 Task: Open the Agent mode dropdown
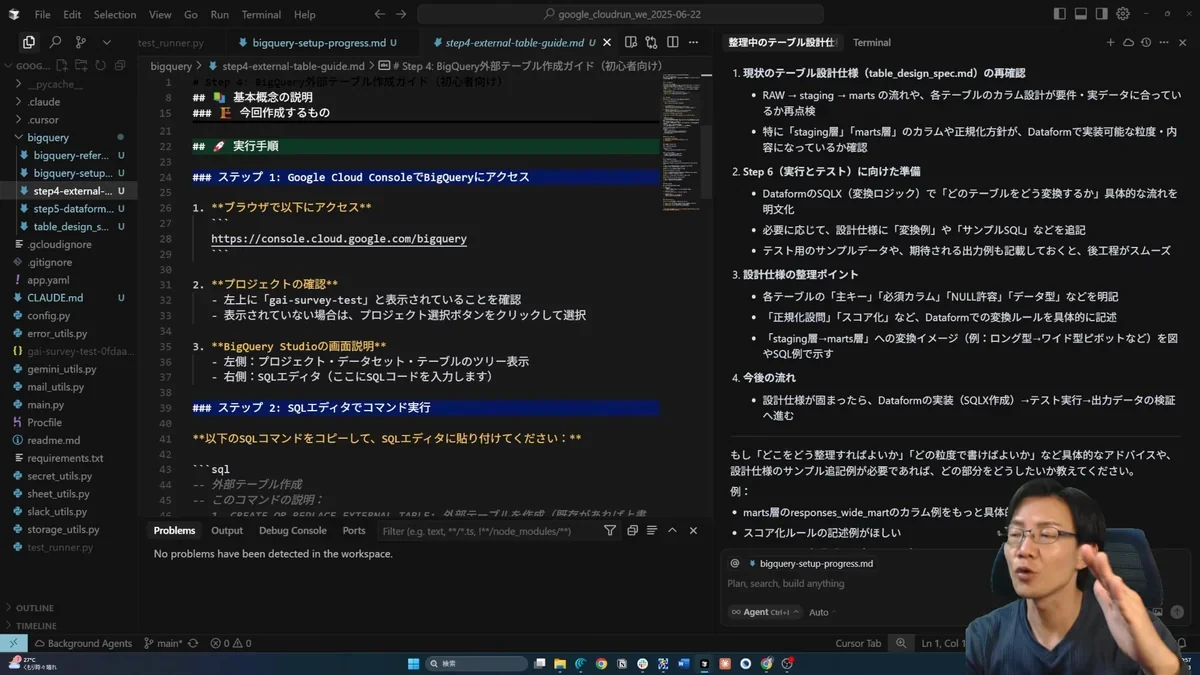tap(765, 612)
